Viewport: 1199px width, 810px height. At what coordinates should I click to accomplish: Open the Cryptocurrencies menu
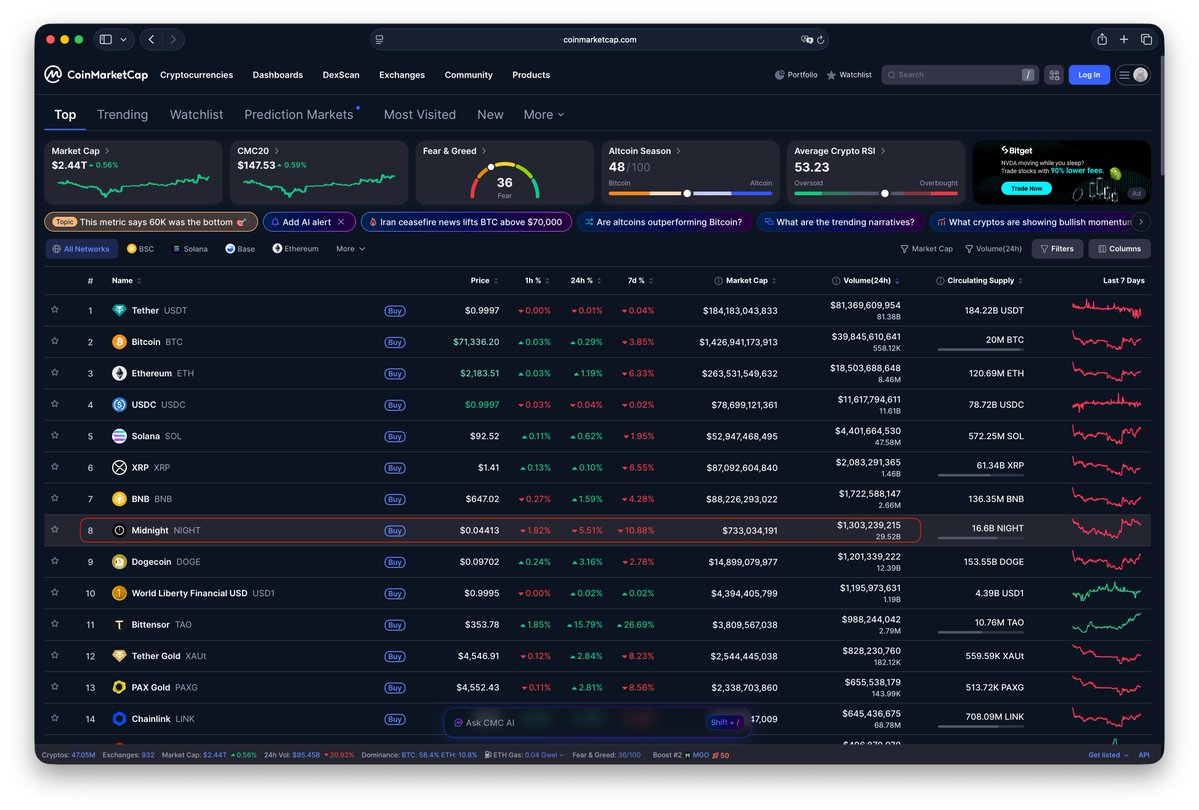point(197,75)
